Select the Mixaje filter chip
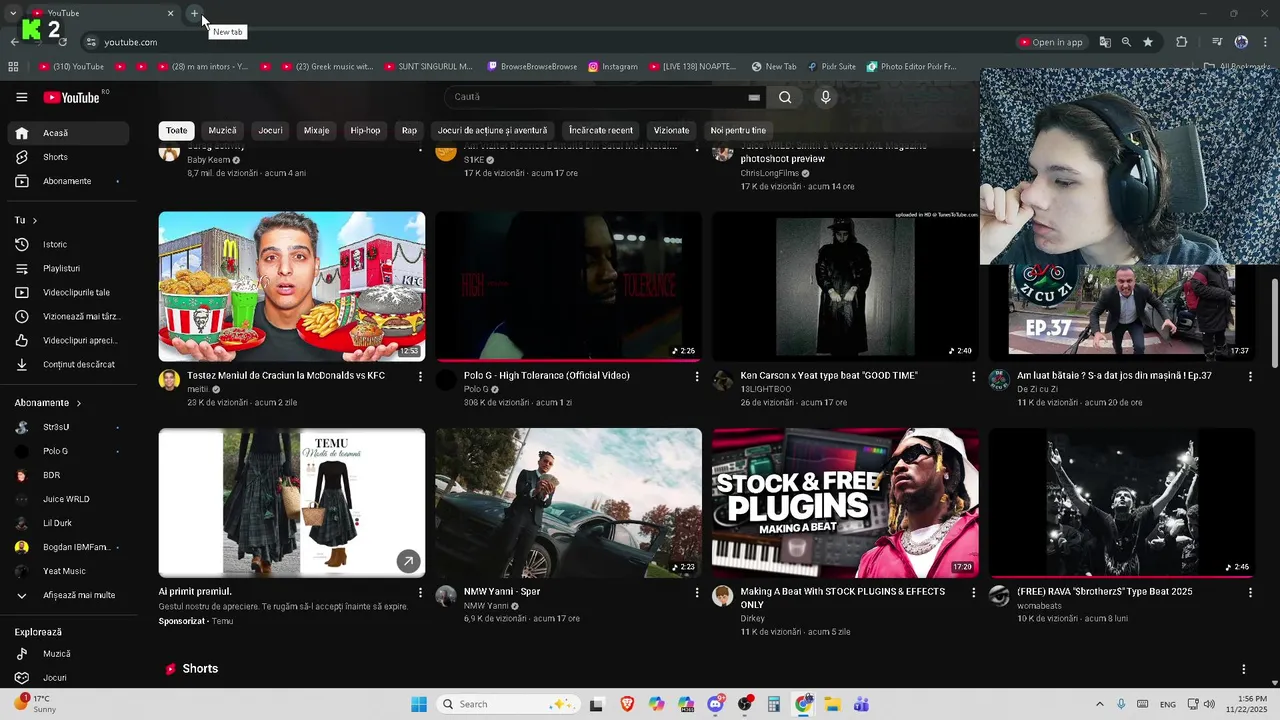This screenshot has height=720, width=1280. coord(316,130)
